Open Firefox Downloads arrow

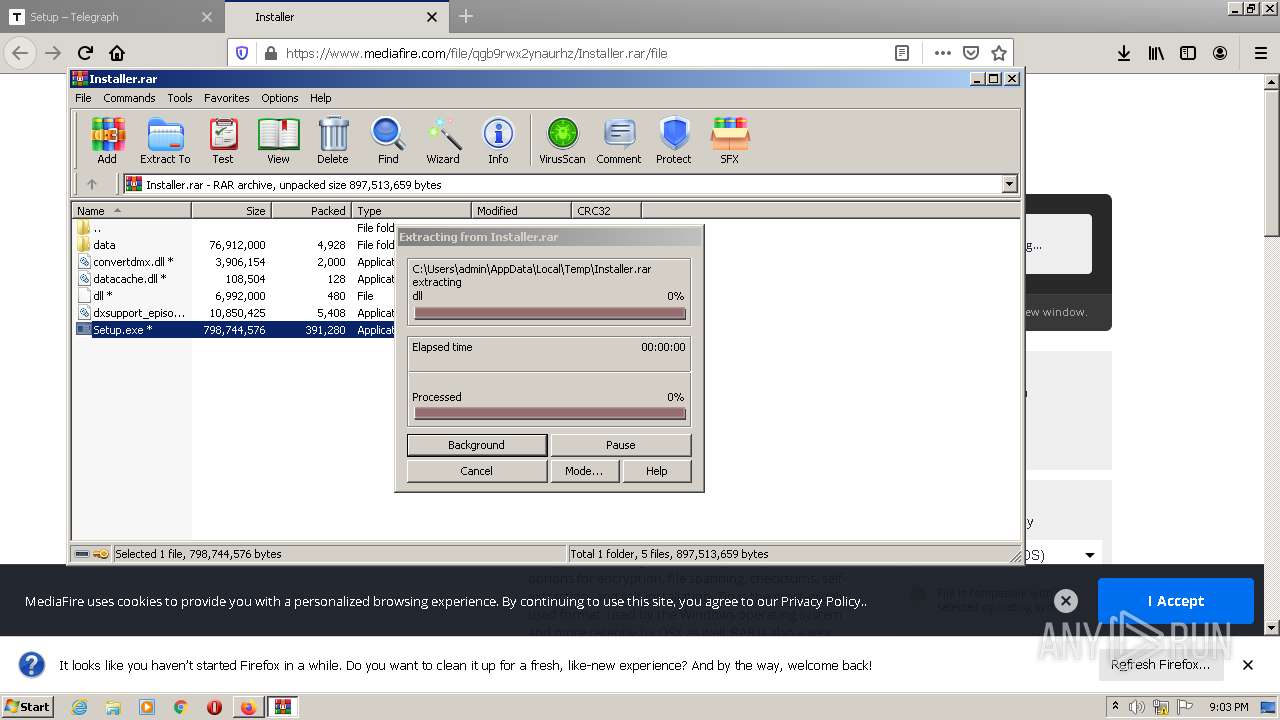point(1124,53)
